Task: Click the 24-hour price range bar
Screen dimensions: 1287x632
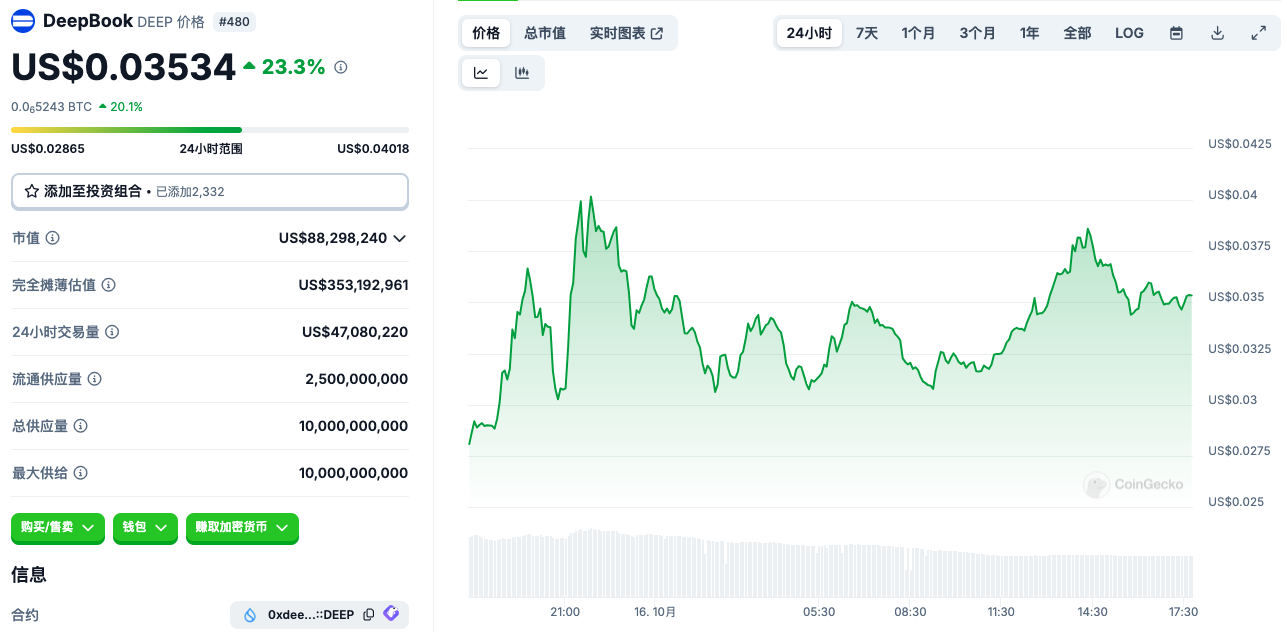Action: (x=210, y=130)
